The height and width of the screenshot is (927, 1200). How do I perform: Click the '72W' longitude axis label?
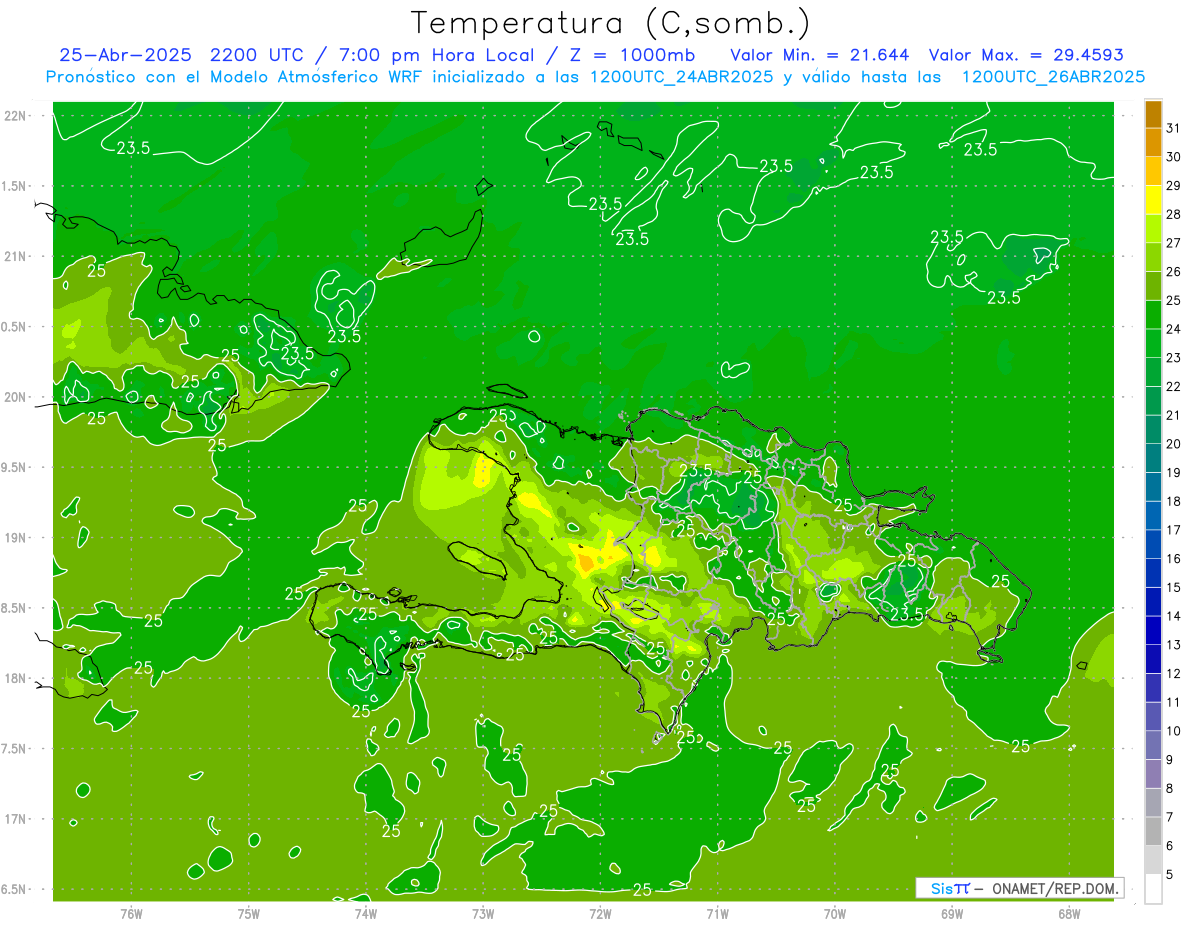pyautogui.click(x=600, y=914)
